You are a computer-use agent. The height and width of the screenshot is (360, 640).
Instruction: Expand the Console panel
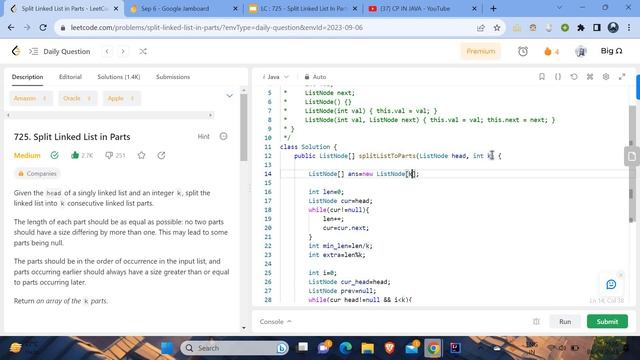pyautogui.click(x=276, y=322)
